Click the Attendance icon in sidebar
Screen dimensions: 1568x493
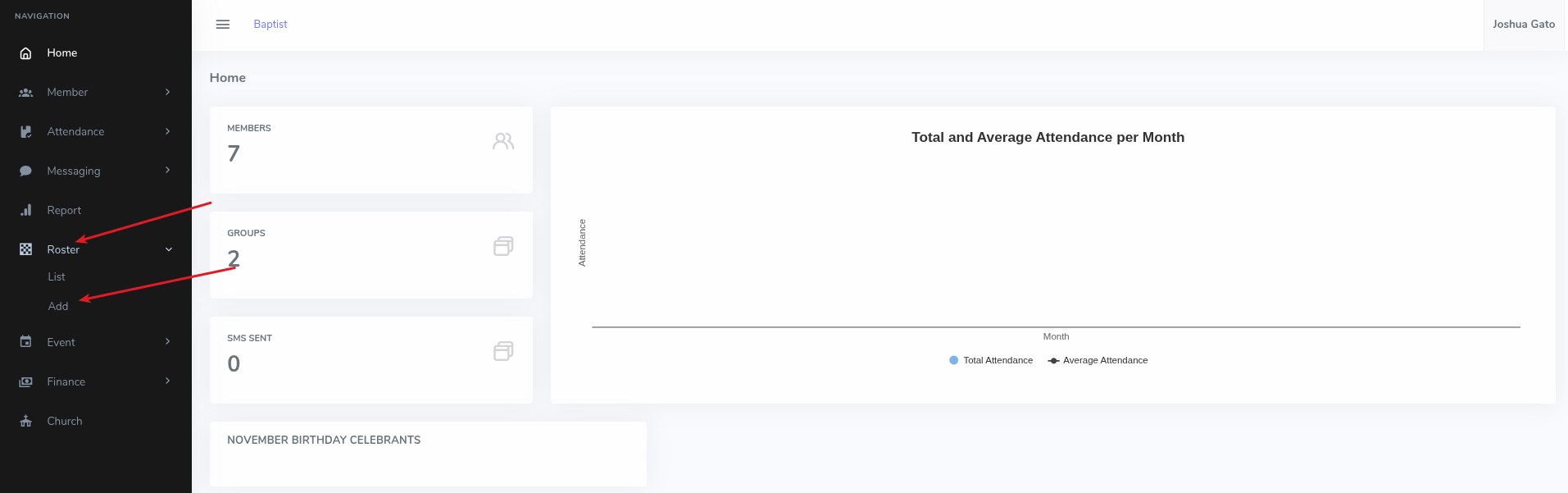pos(25,132)
